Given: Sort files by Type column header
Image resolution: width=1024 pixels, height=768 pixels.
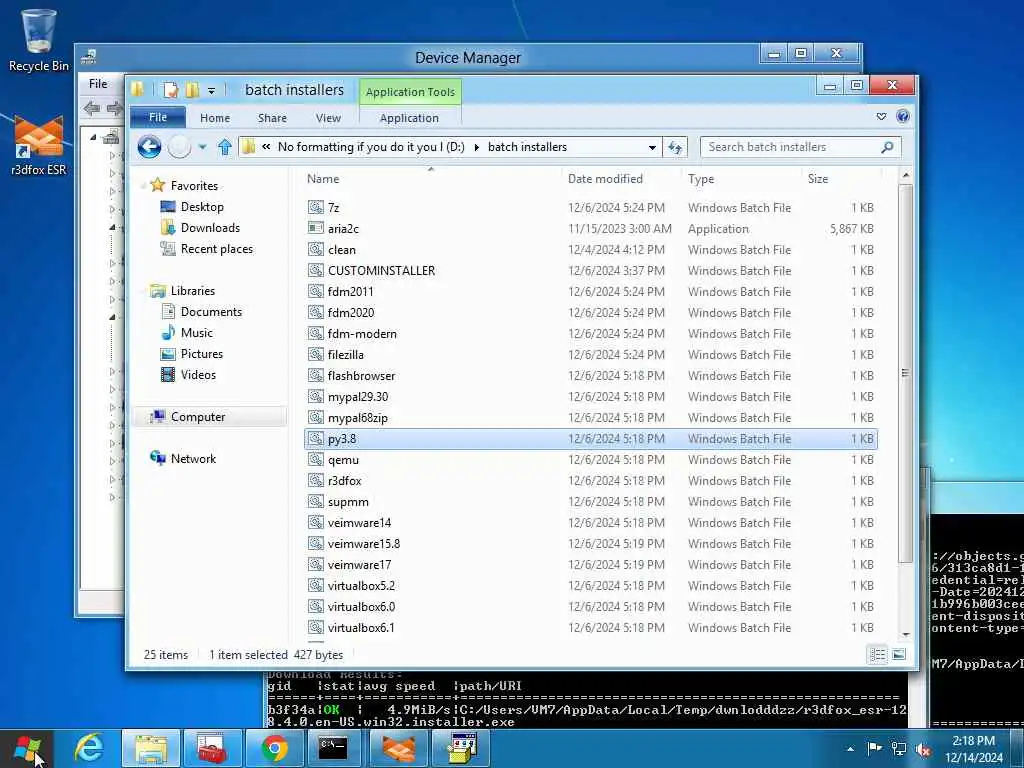Looking at the screenshot, I should coord(701,179).
